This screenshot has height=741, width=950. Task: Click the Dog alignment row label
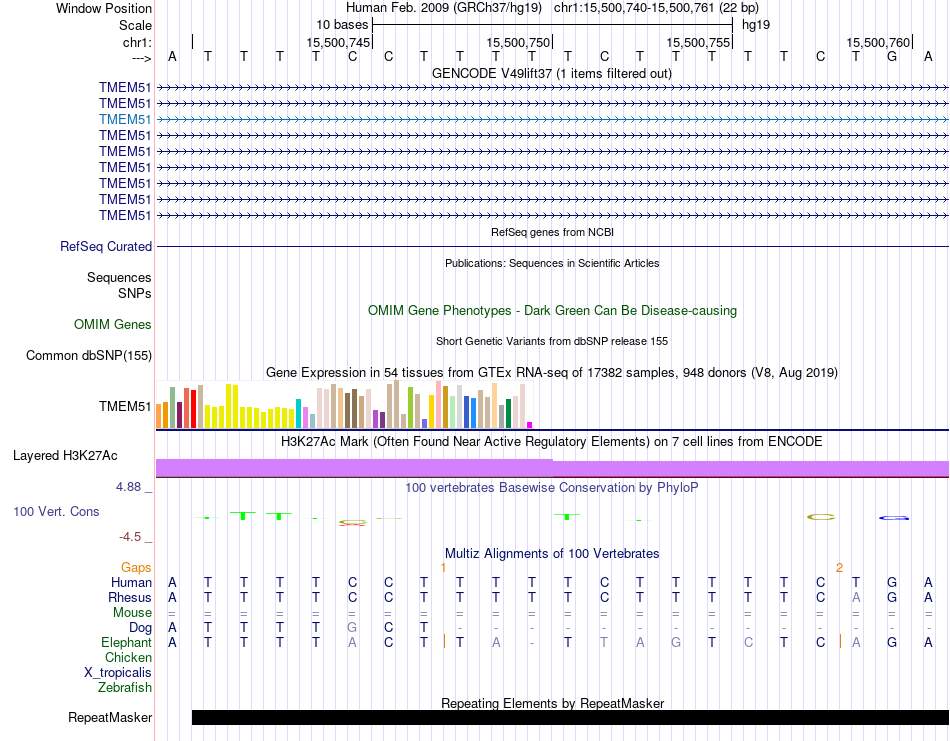(140, 628)
